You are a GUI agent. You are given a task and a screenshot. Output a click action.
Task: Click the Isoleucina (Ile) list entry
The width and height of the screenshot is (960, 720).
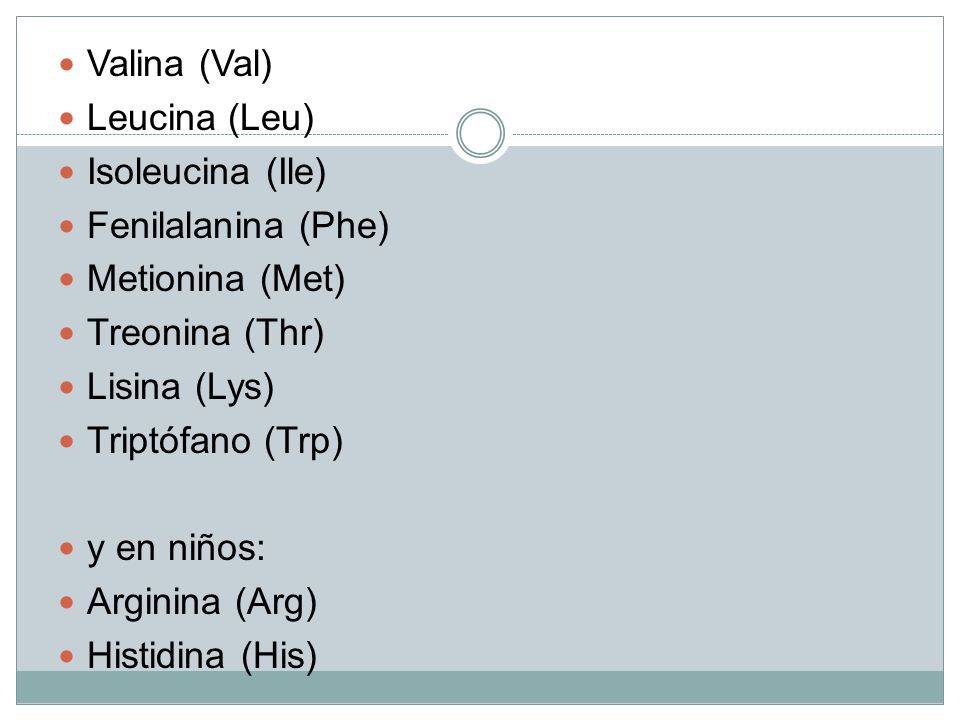pos(206,171)
